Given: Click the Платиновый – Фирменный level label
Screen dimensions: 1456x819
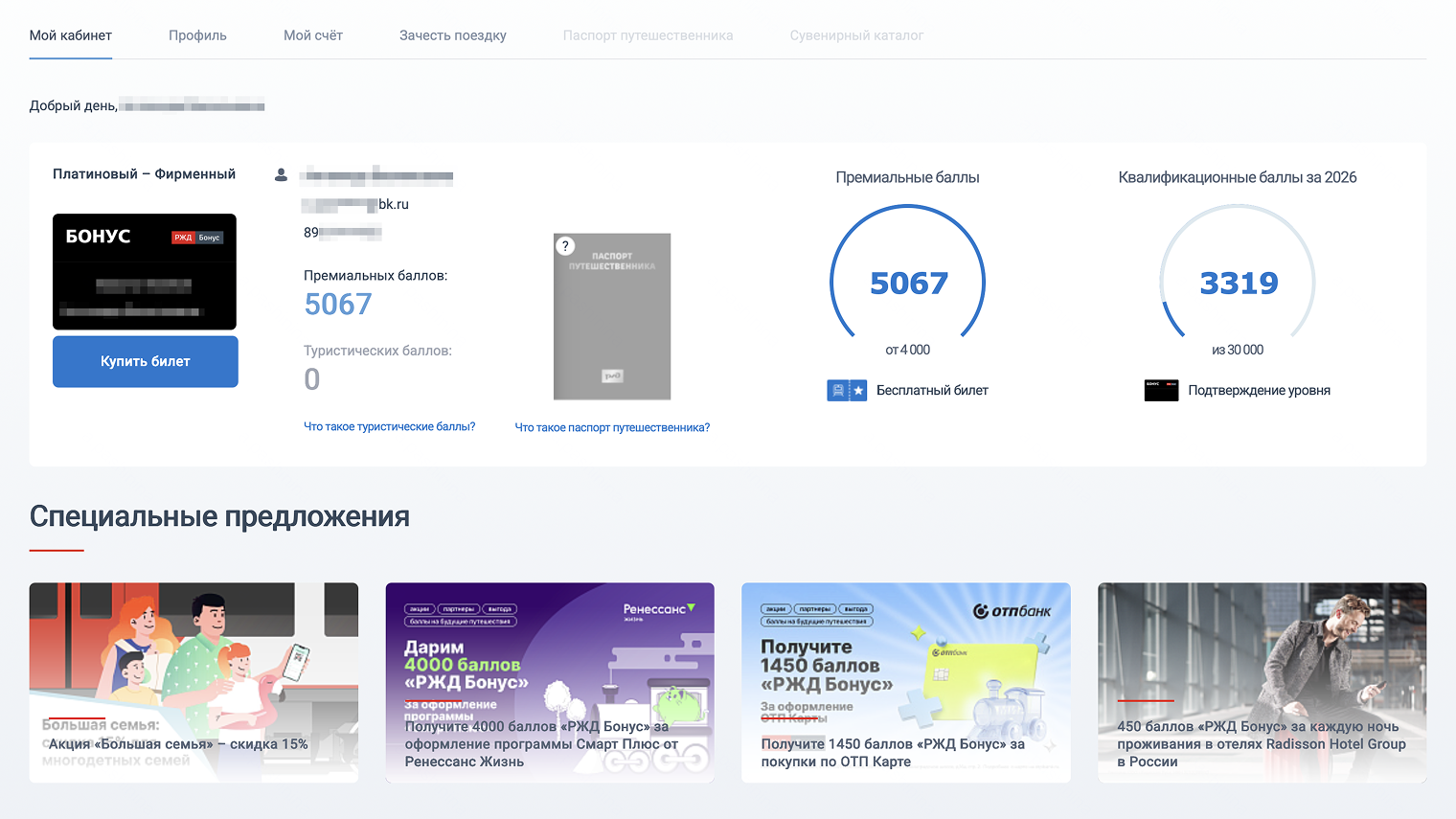Looking at the screenshot, I should pos(144,173).
